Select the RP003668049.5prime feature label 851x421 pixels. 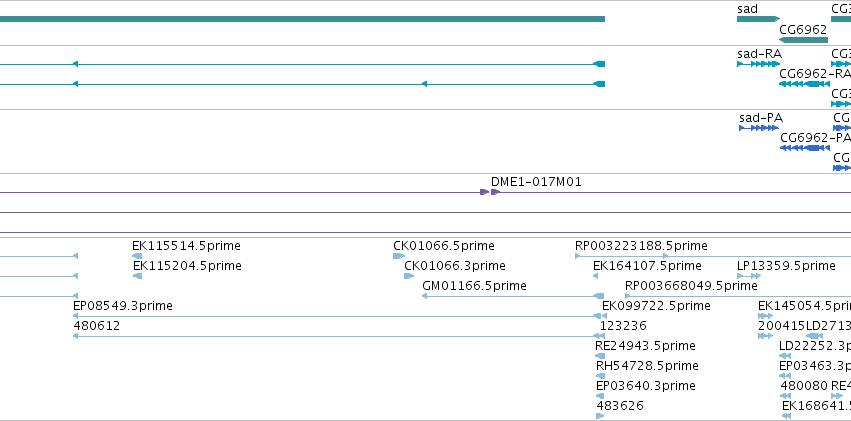691,285
